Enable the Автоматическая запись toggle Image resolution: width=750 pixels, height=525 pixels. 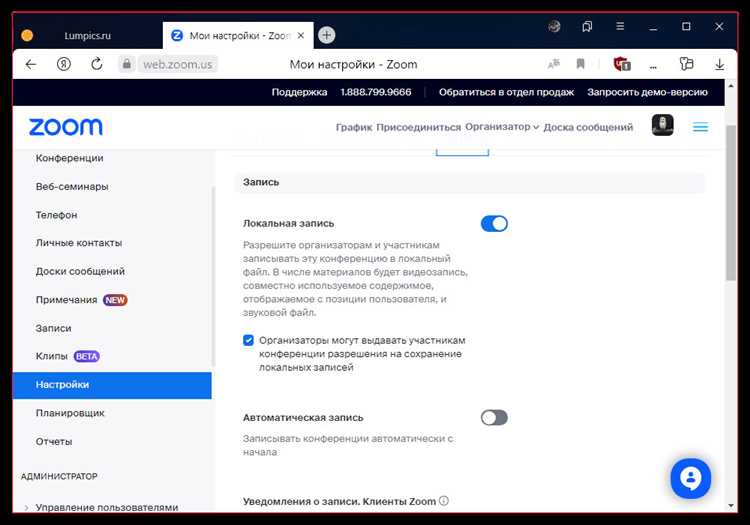494,418
